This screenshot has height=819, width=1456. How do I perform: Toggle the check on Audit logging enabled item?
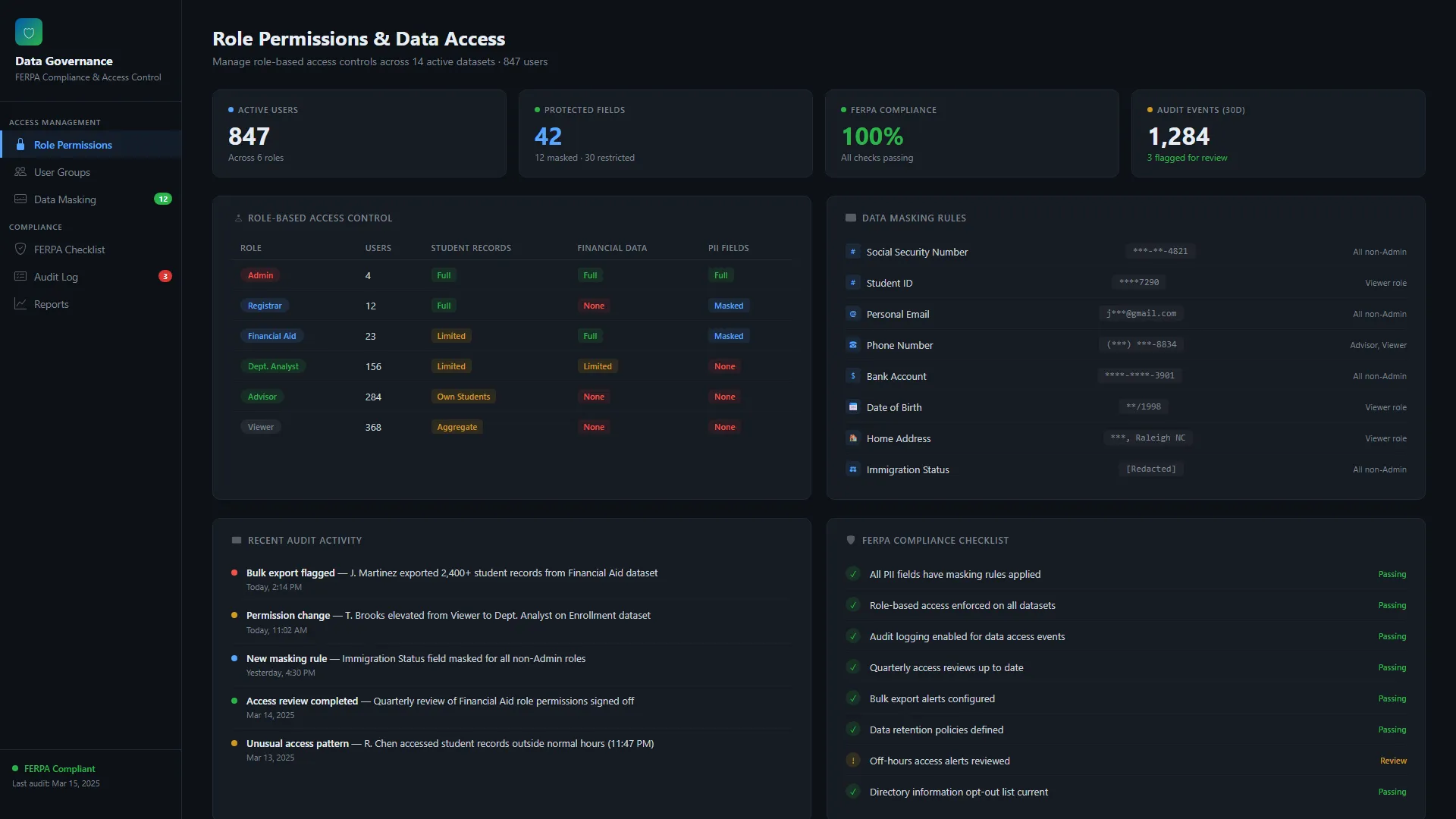[x=853, y=636]
